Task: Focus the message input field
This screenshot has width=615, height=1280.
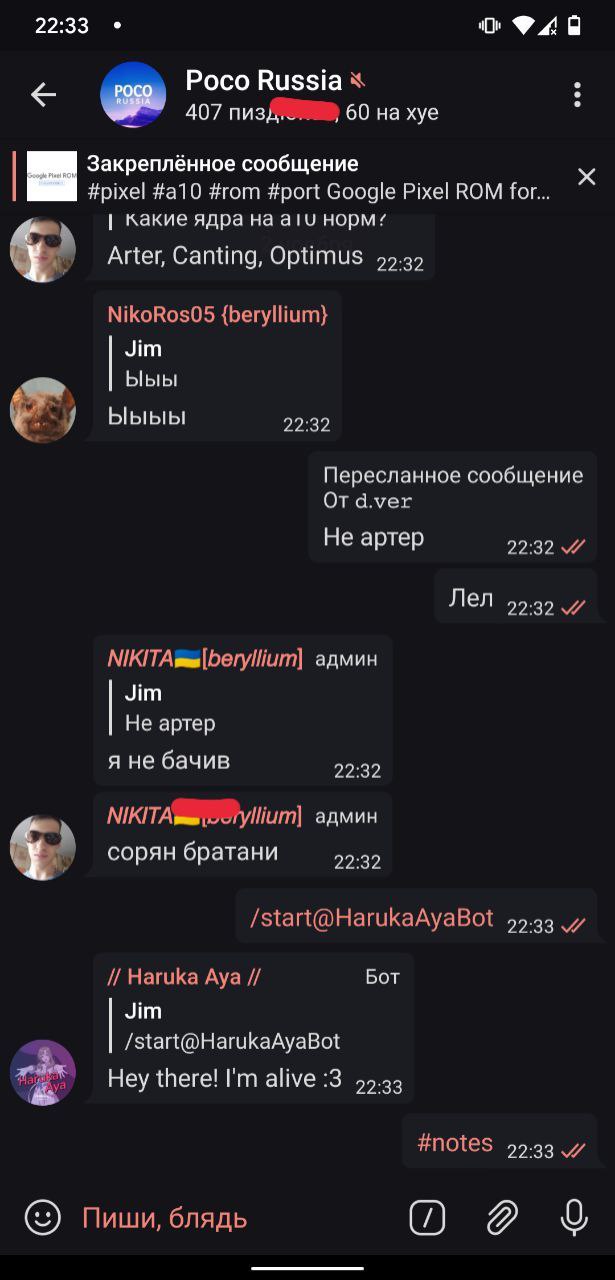Action: pos(235,1217)
